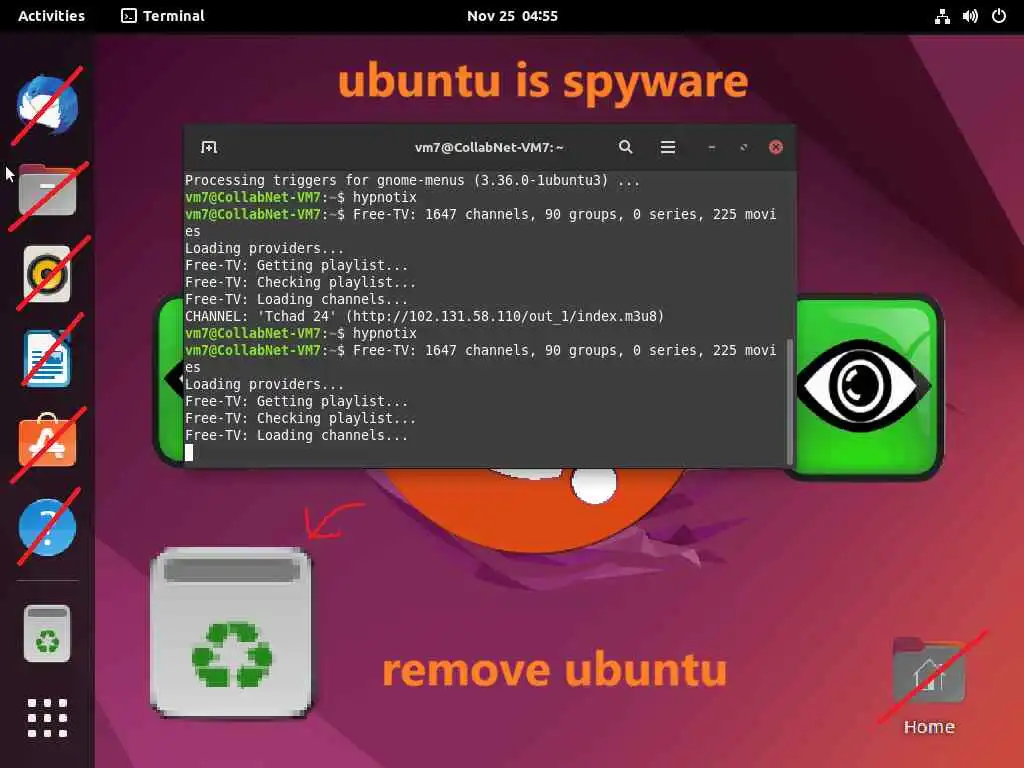
Task: Click the volume speaker icon
Action: coord(970,16)
